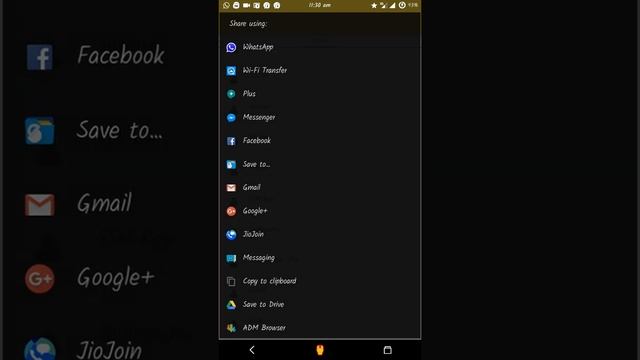Click large Facebook icon in background
The height and width of the screenshot is (360, 640).
(x=40, y=58)
